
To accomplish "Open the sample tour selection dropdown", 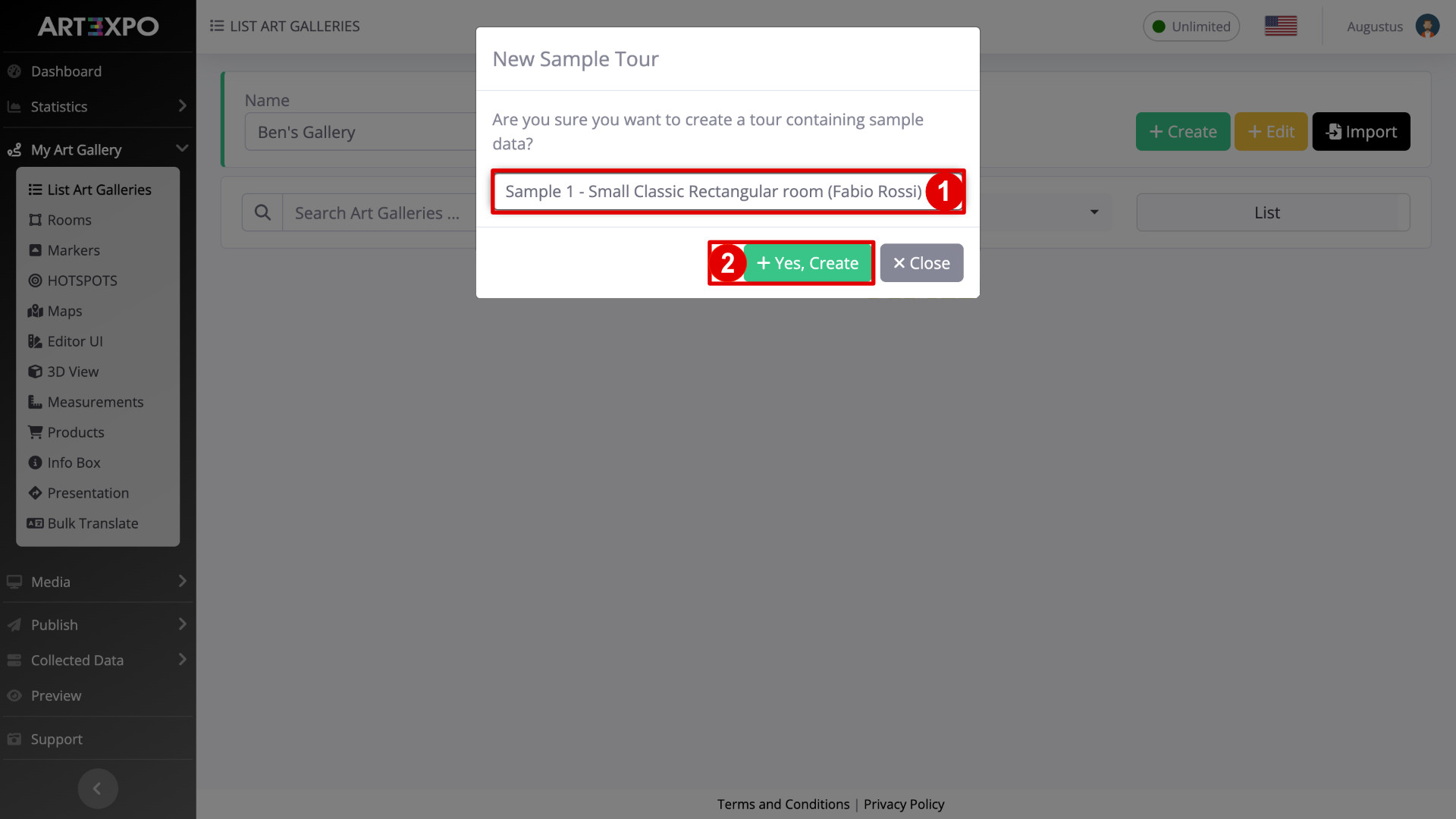I will click(x=727, y=191).
